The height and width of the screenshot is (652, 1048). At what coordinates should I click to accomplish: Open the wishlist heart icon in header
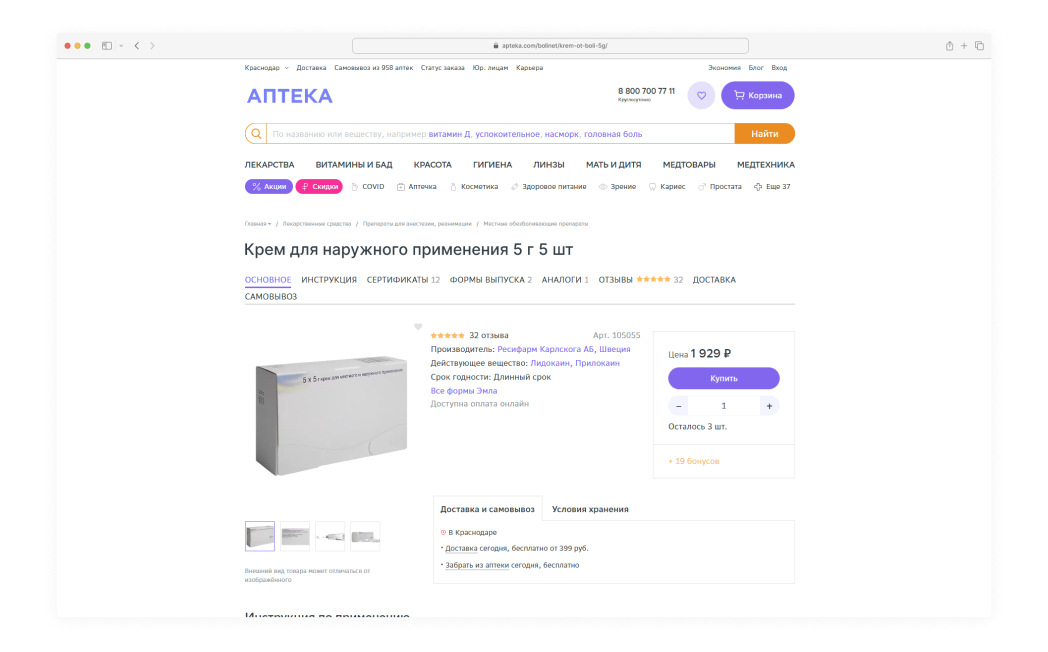tap(701, 96)
